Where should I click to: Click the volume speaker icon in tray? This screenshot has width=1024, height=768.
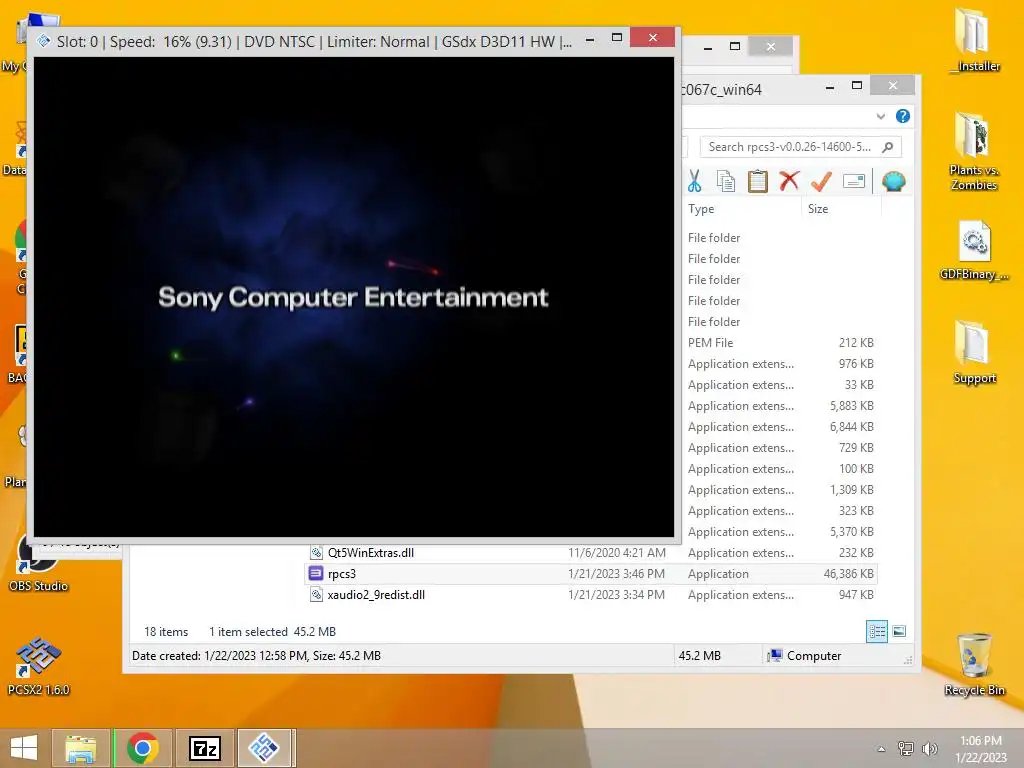point(929,749)
